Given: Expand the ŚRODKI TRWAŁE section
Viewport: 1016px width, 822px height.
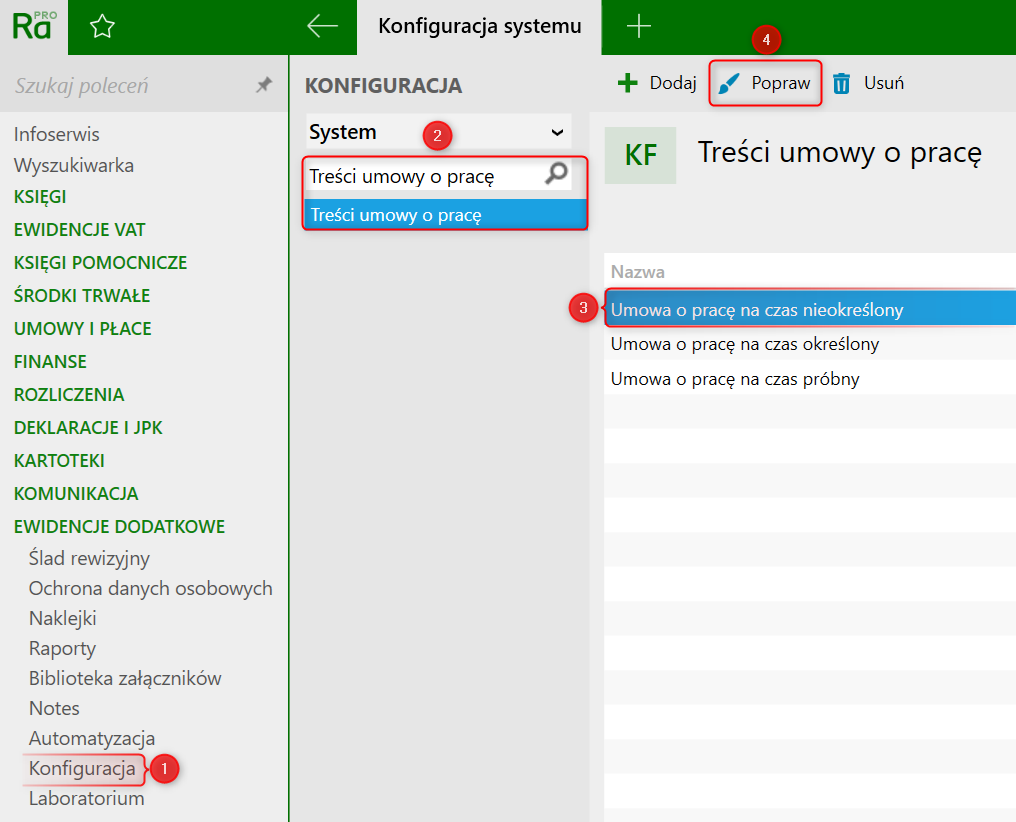Looking at the screenshot, I should (82, 295).
